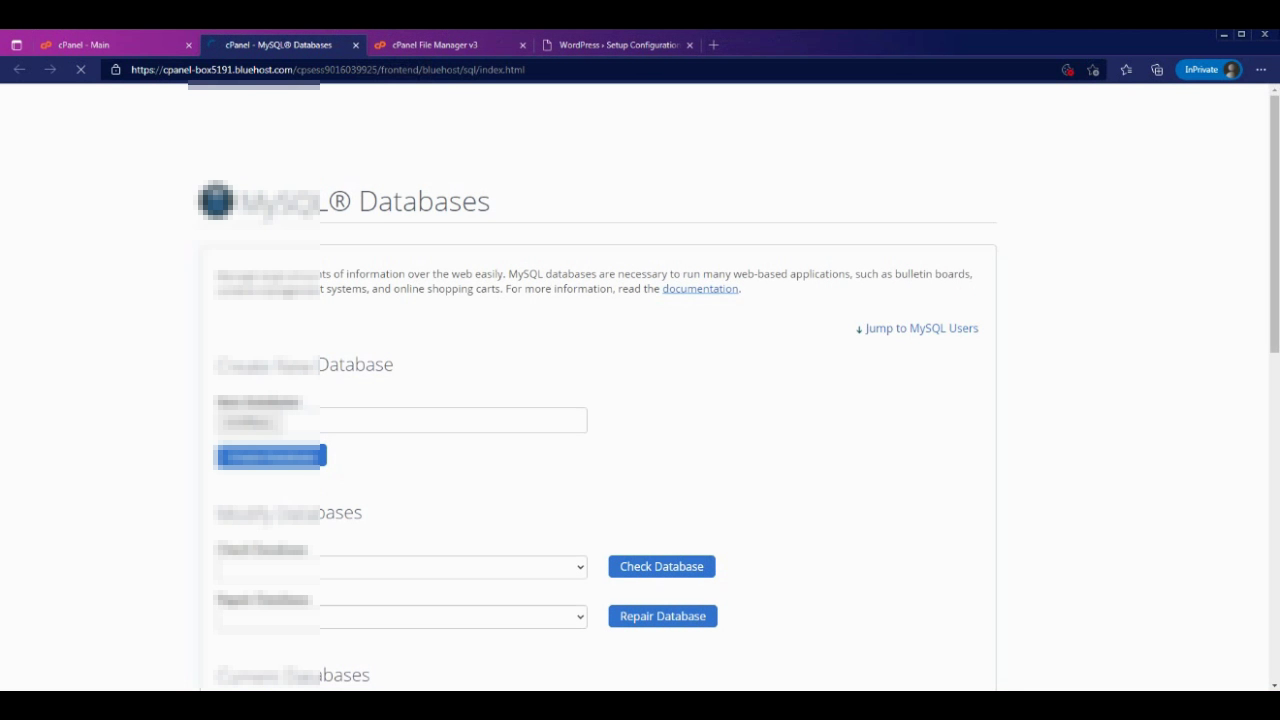Open the tracking prevention icon in address bar

[x=1067, y=70]
